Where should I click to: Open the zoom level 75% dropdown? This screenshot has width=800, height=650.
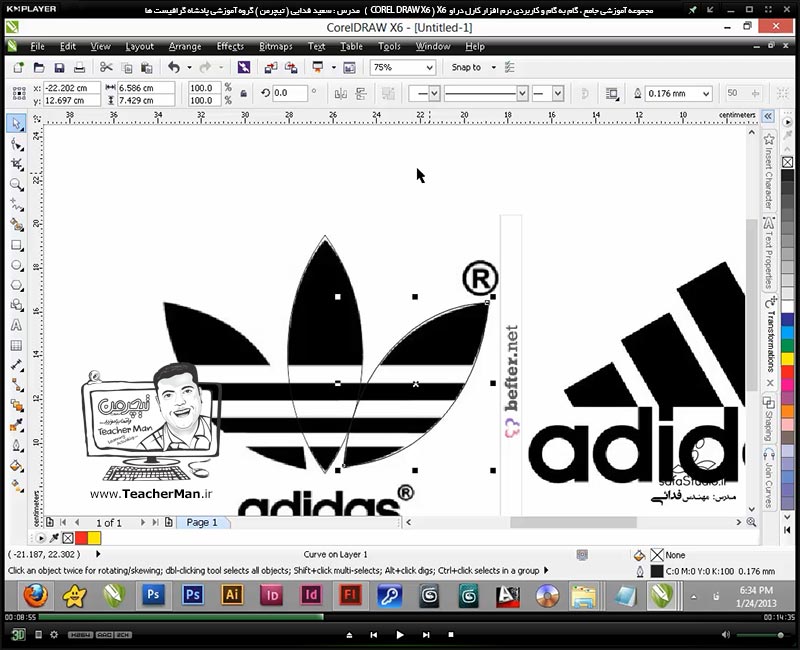[x=430, y=67]
